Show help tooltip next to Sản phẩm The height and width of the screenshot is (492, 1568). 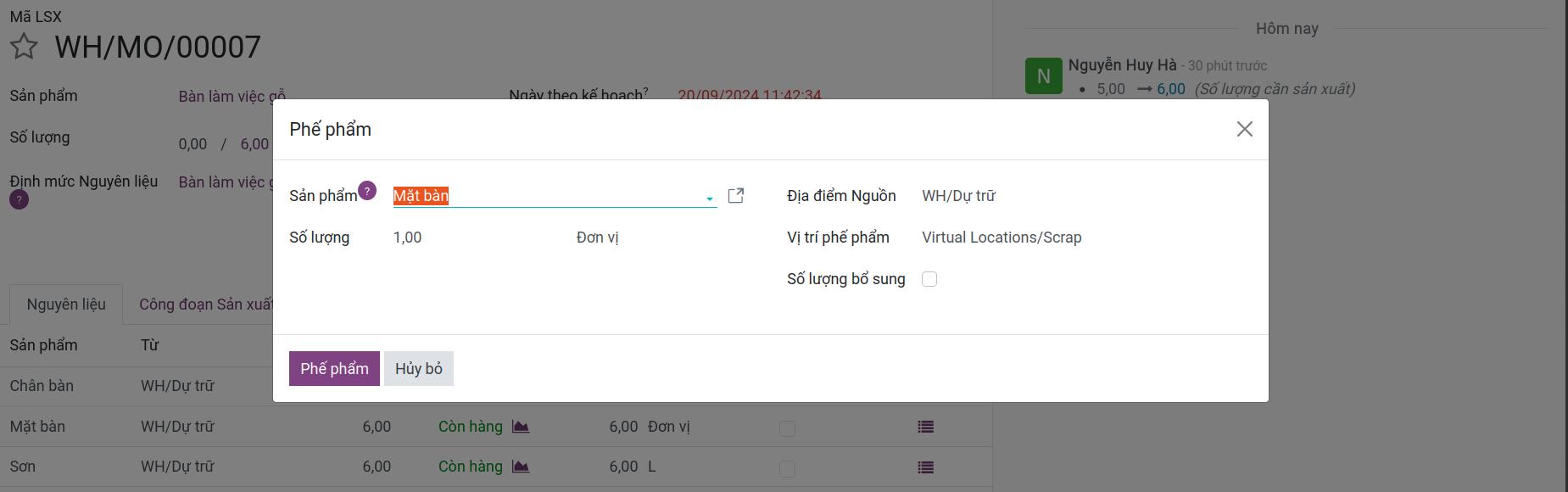367,191
